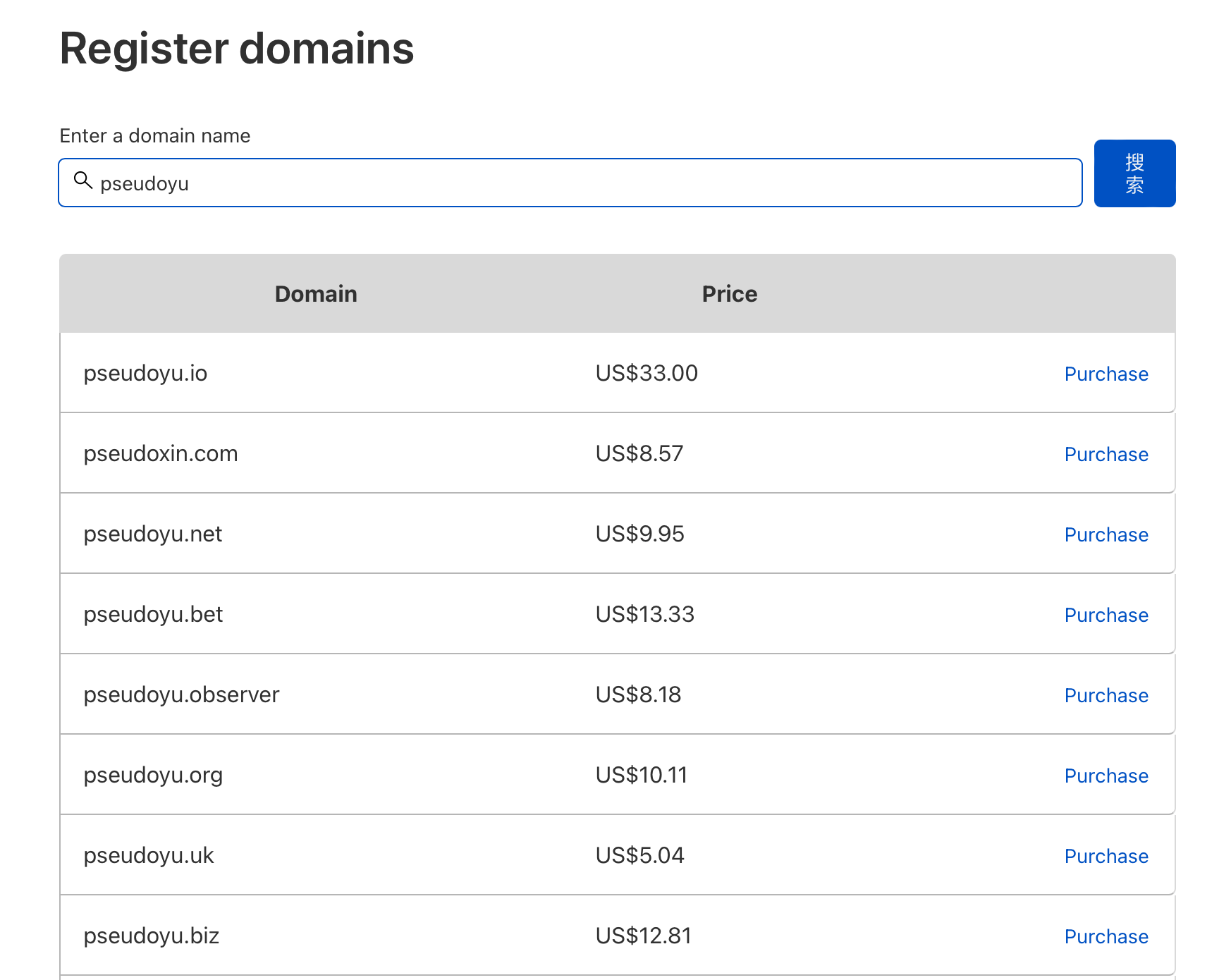This screenshot has height=980, width=1231.
Task: Select the pseudoyu.bet domain name text
Action: 154,614
